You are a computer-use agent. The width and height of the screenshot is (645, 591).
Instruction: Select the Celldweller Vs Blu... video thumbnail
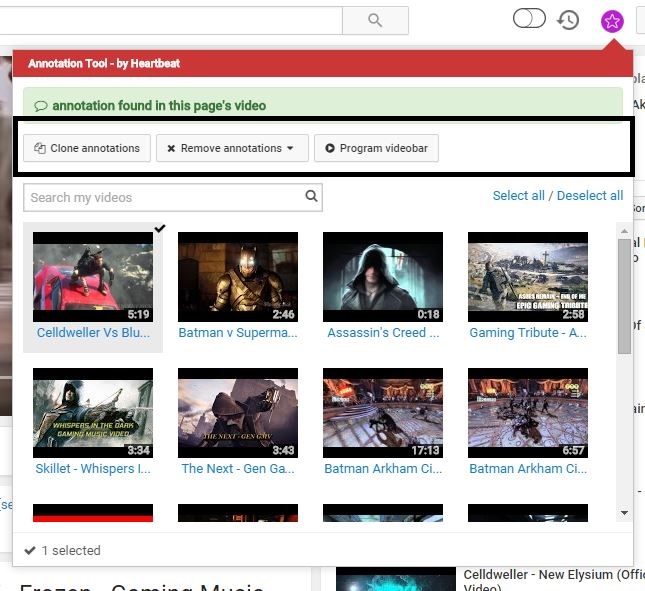93,277
